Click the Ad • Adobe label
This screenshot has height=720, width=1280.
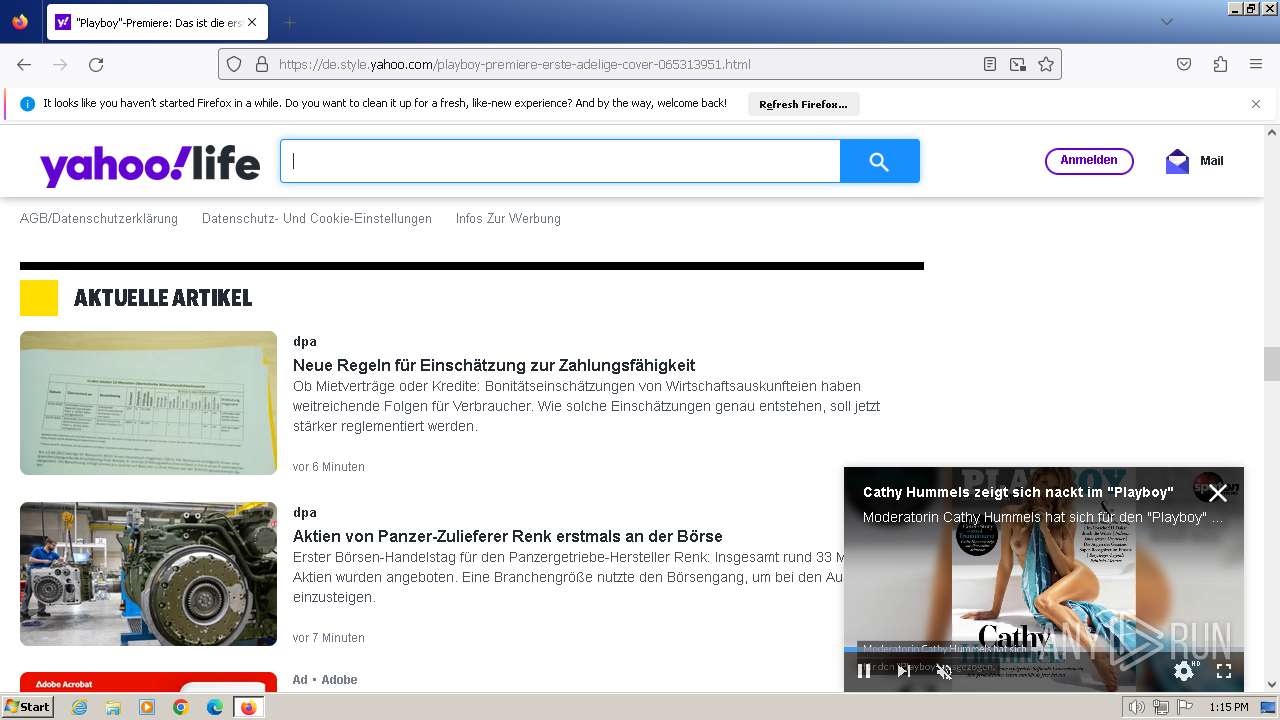(325, 680)
